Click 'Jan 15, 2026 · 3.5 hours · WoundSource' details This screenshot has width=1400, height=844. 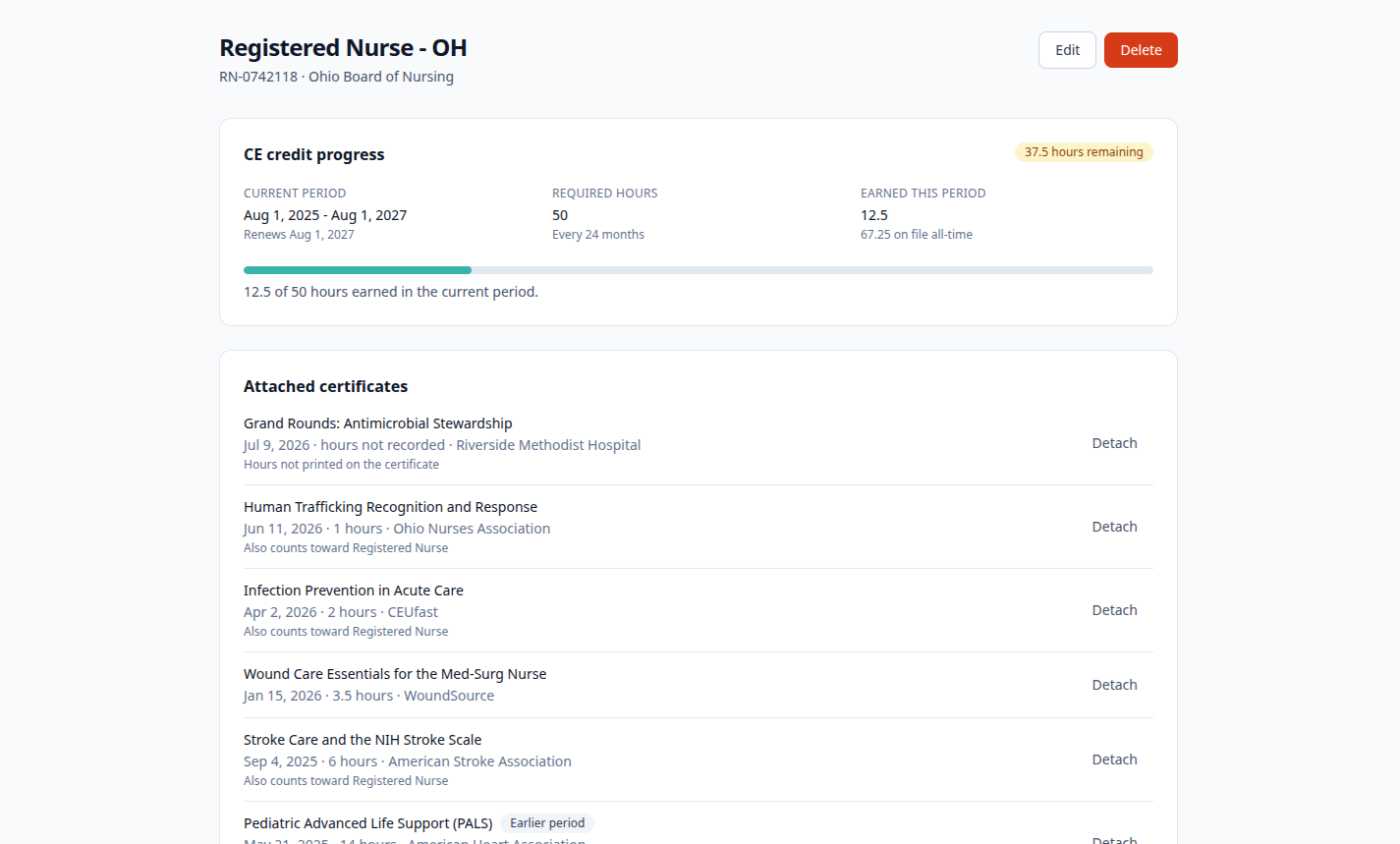tap(368, 696)
